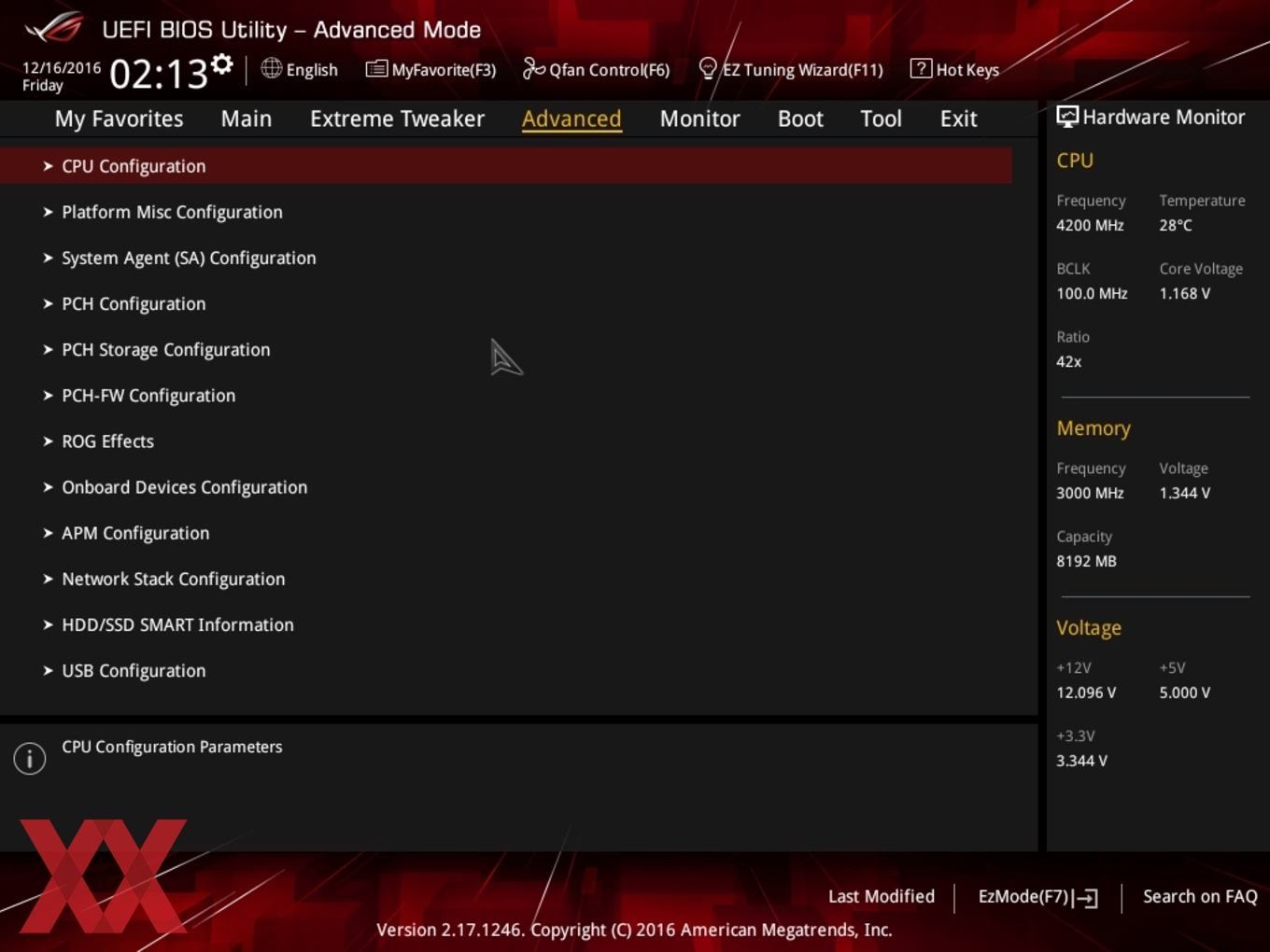Image resolution: width=1270 pixels, height=952 pixels.
Task: Show Hot Keys list
Action: tap(954, 69)
